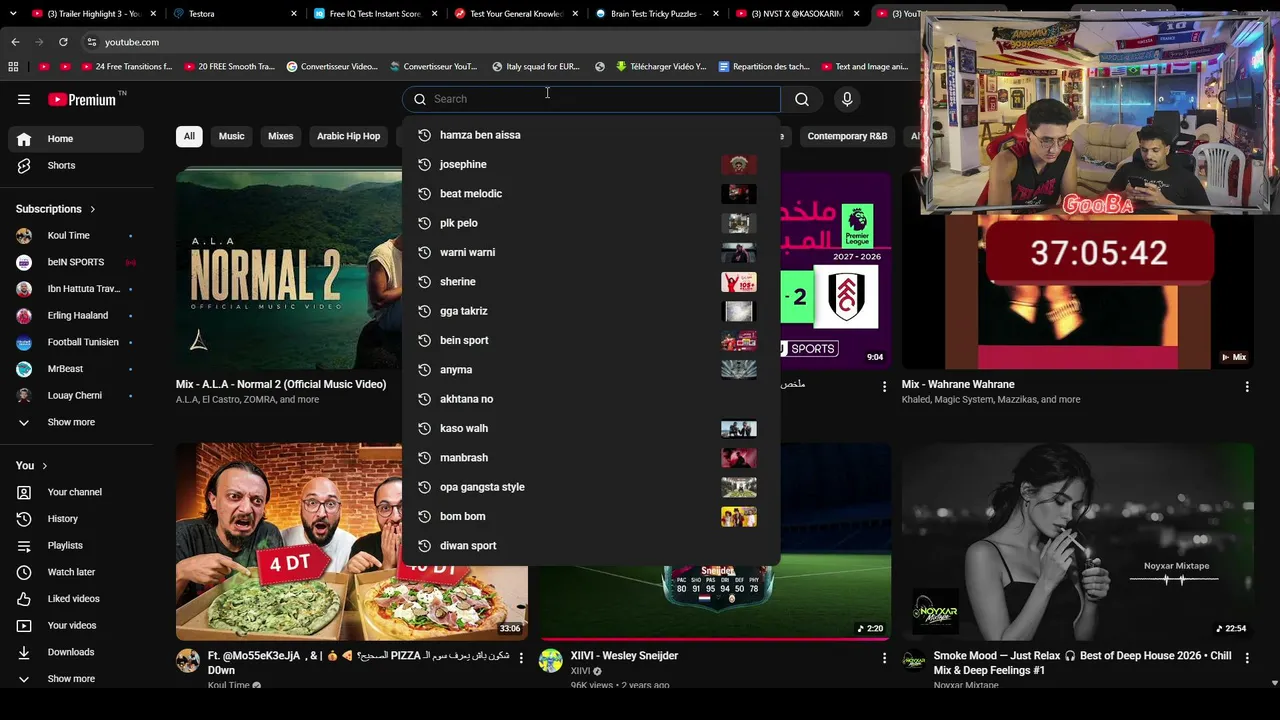Select the Music filter chip
This screenshot has width=1280, height=720.
coord(232,136)
